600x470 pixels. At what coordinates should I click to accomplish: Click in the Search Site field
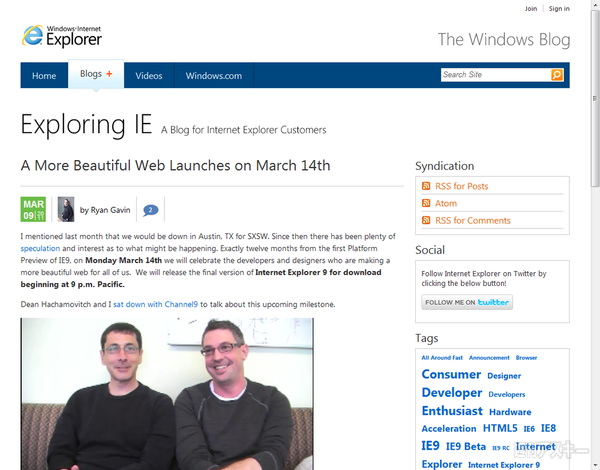(x=496, y=75)
